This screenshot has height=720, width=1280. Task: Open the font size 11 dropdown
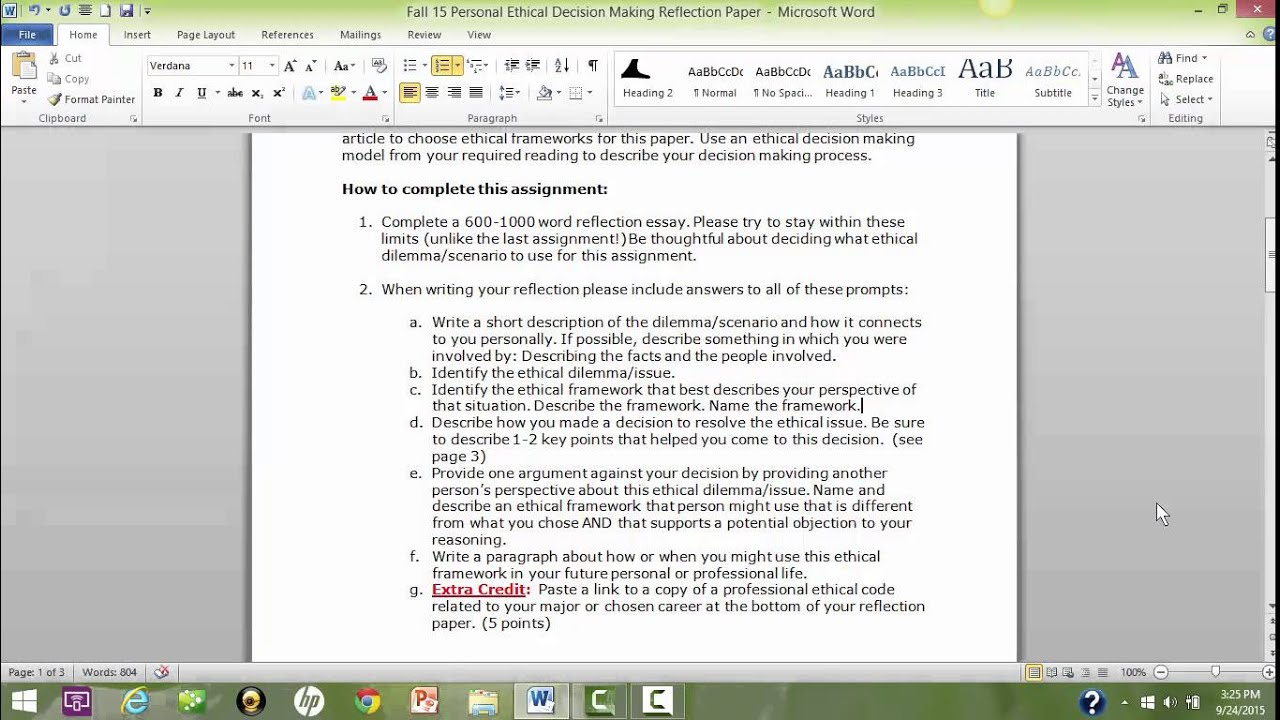coord(273,66)
